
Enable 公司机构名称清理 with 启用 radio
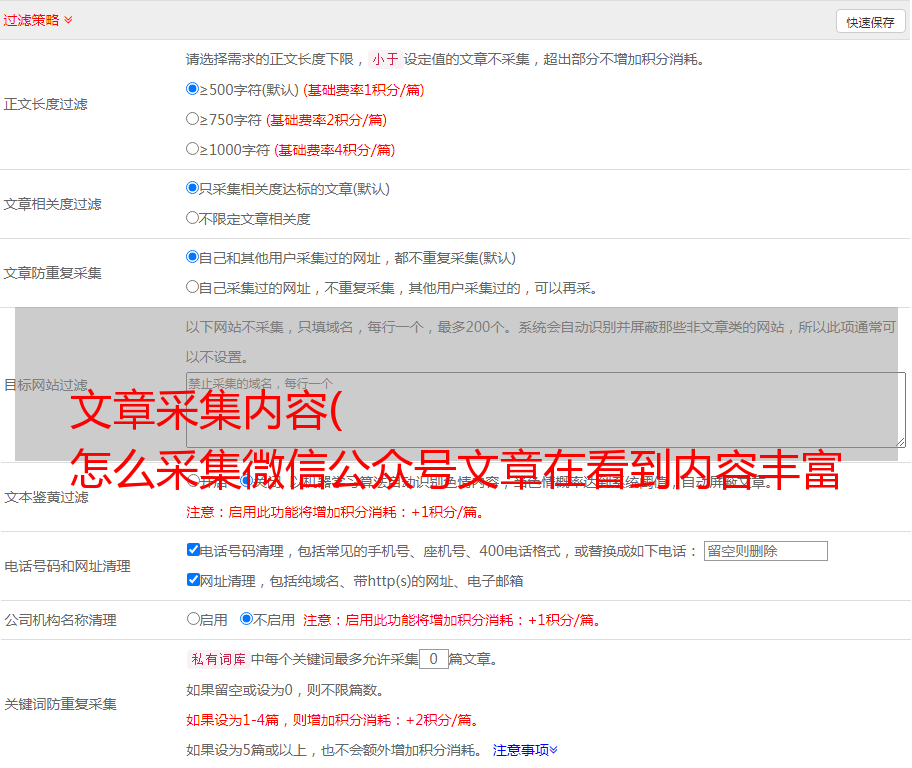[193, 619]
